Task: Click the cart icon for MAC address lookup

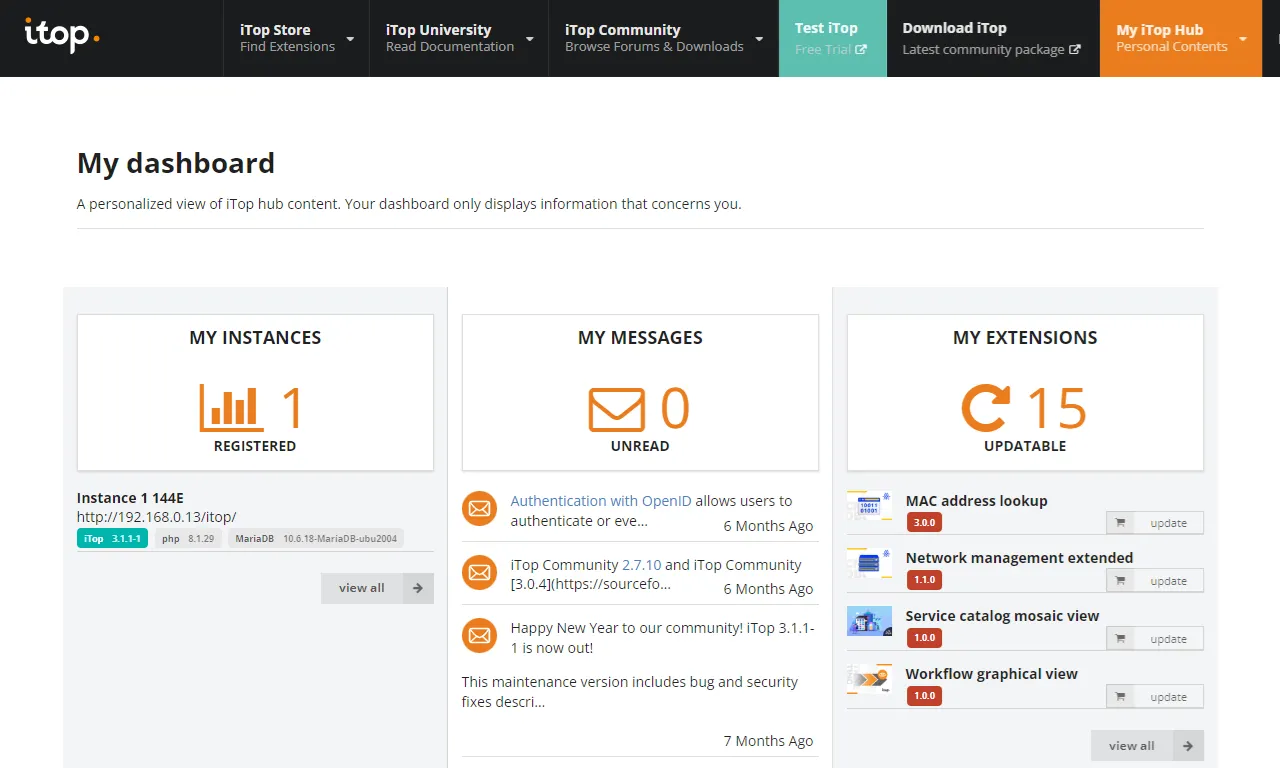Action: coord(1120,523)
